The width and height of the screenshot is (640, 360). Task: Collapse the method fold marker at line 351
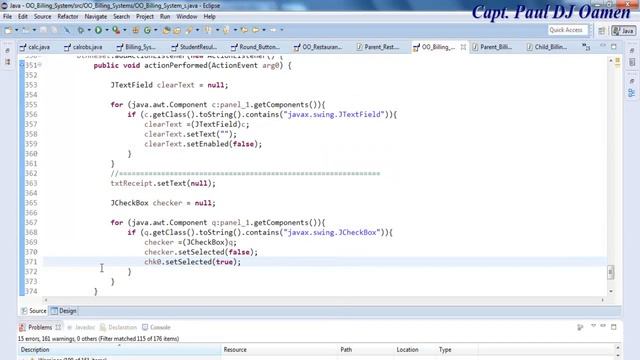tap(40, 65)
